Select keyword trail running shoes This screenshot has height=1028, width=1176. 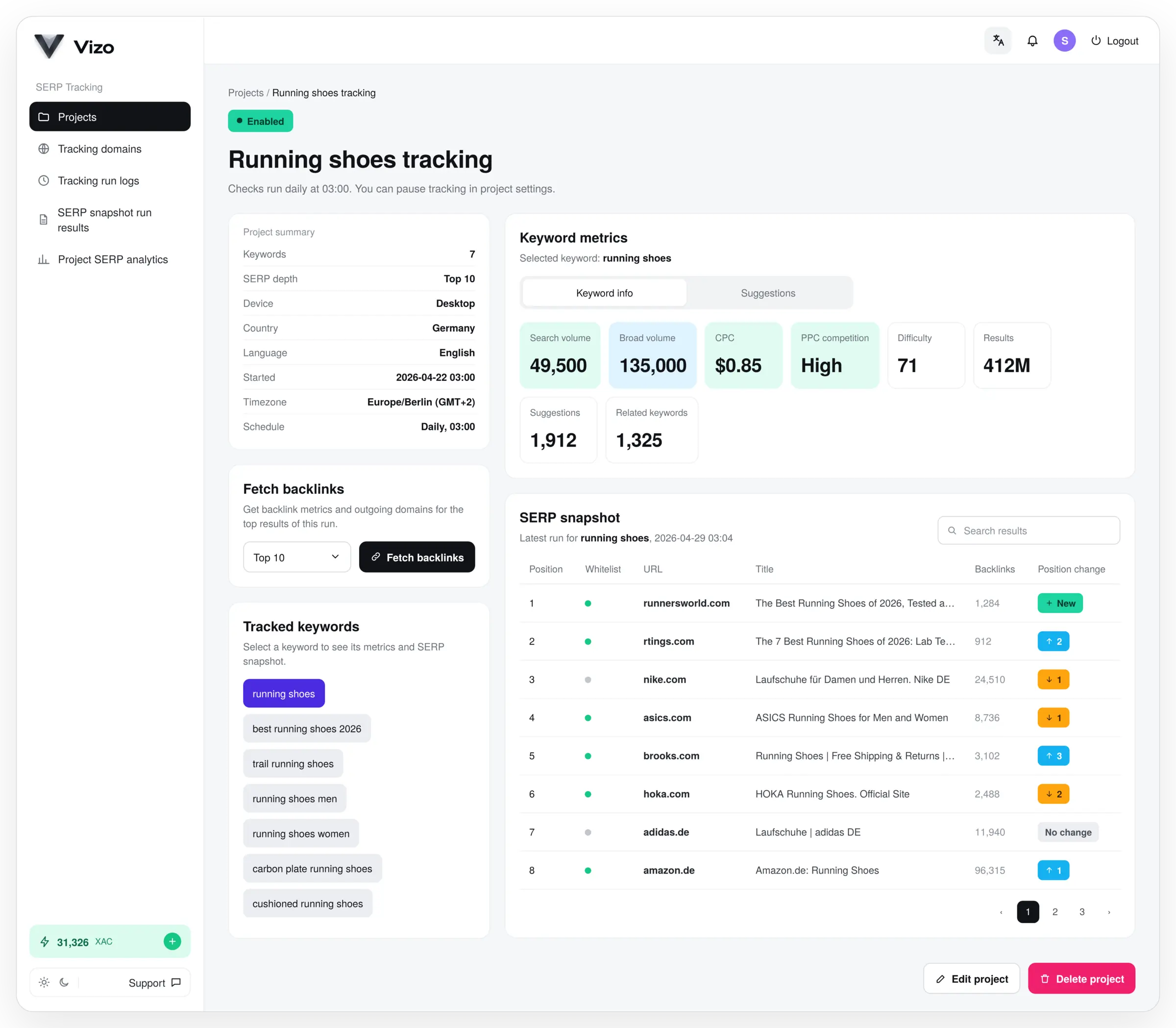click(293, 764)
